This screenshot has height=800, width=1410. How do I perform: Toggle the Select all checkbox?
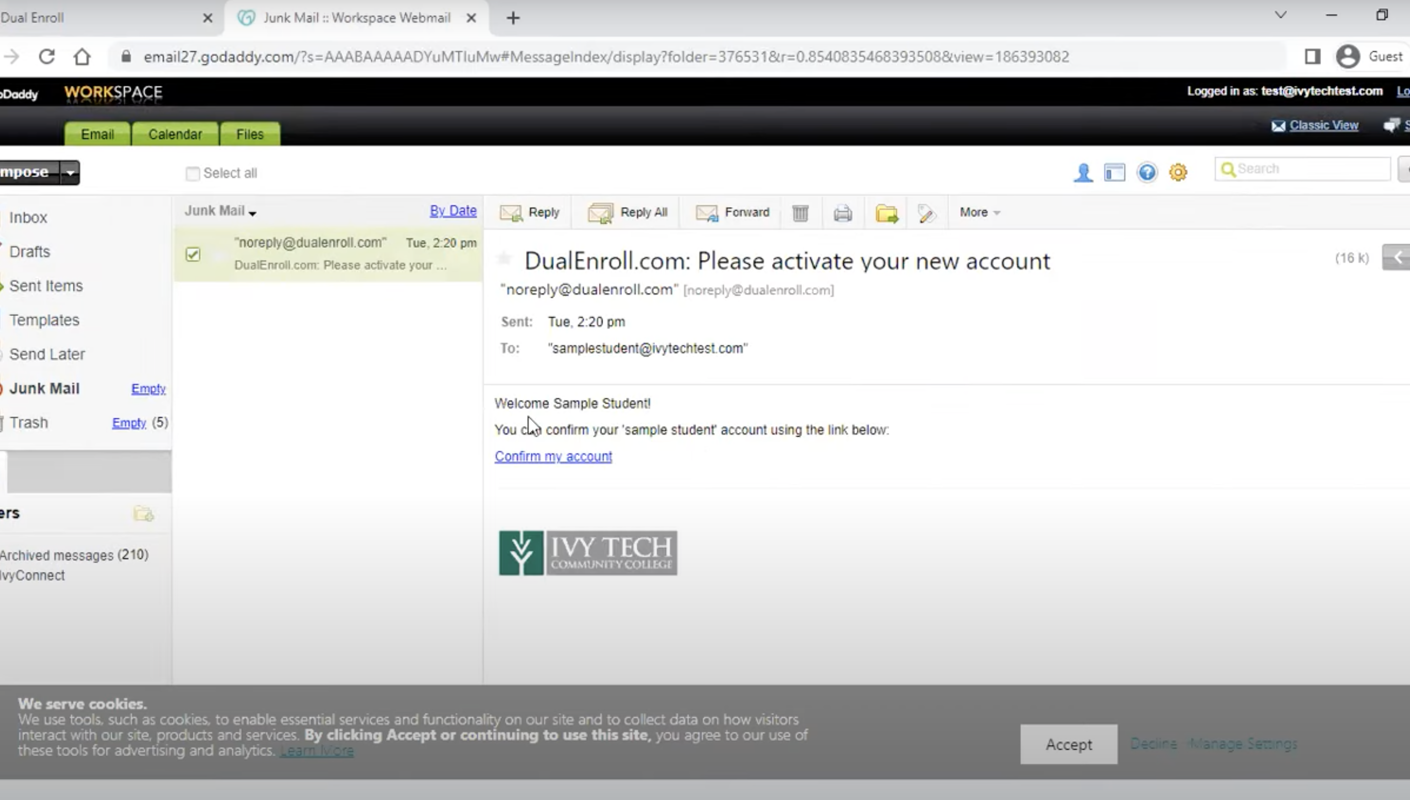[x=193, y=174]
